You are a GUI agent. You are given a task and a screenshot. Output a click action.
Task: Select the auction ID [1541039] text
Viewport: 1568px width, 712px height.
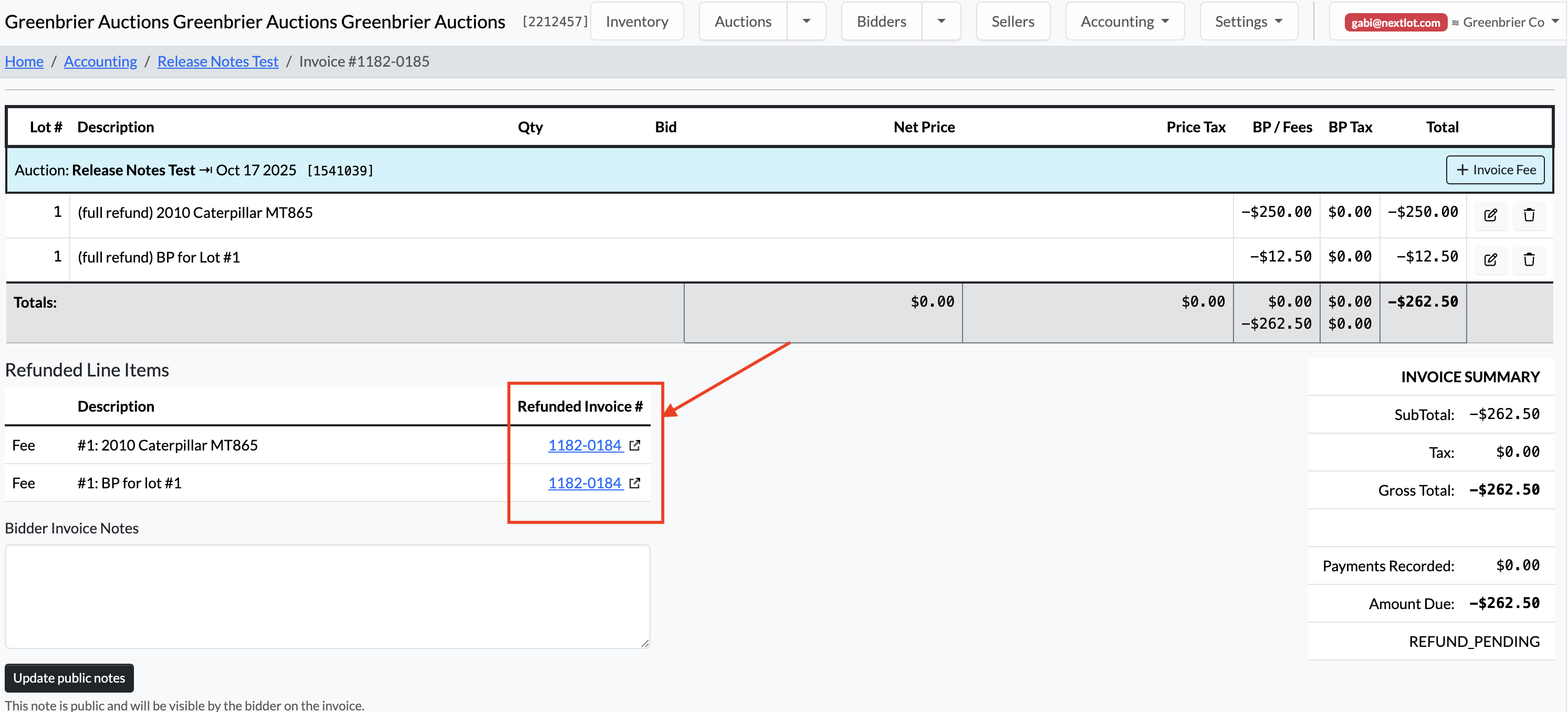pyautogui.click(x=340, y=171)
